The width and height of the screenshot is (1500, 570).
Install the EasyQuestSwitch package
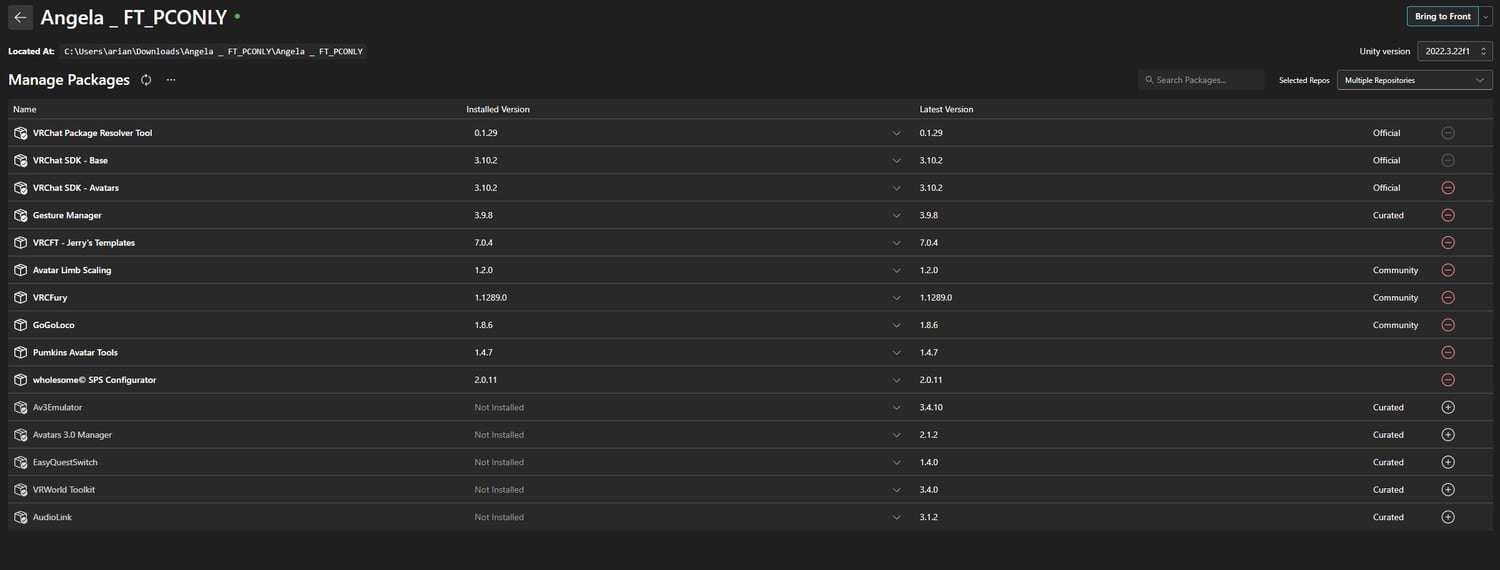click(x=1447, y=462)
